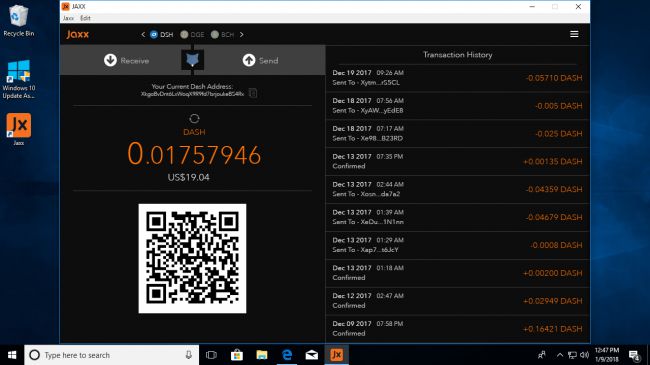Open the Dec 13 2017 01:18 AM transaction
The height and width of the screenshot is (365, 650).
click(457, 273)
